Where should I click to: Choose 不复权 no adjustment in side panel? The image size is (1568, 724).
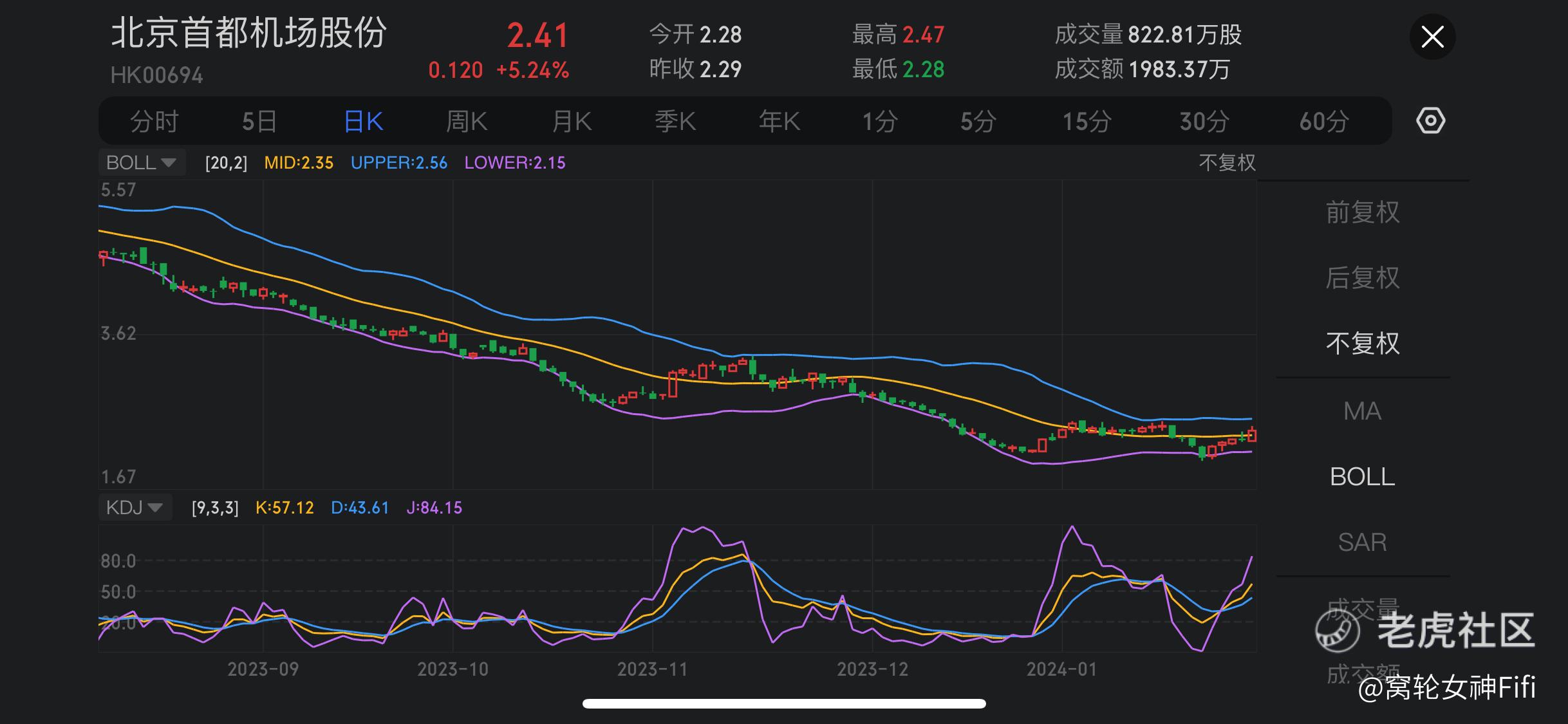[x=1363, y=344]
